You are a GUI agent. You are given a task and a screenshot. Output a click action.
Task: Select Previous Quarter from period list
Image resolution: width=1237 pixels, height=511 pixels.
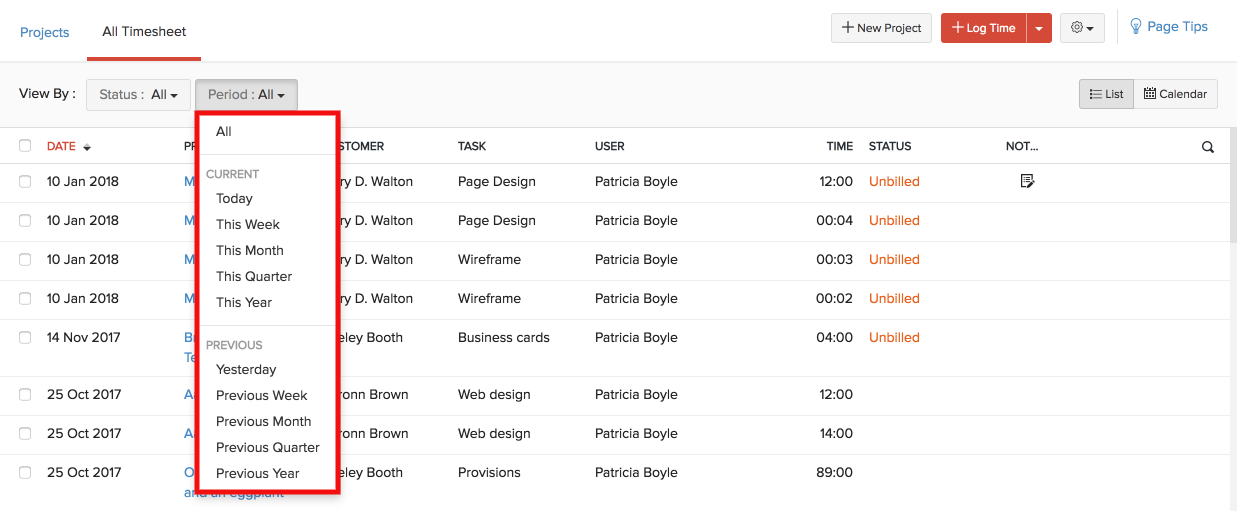[x=268, y=448]
